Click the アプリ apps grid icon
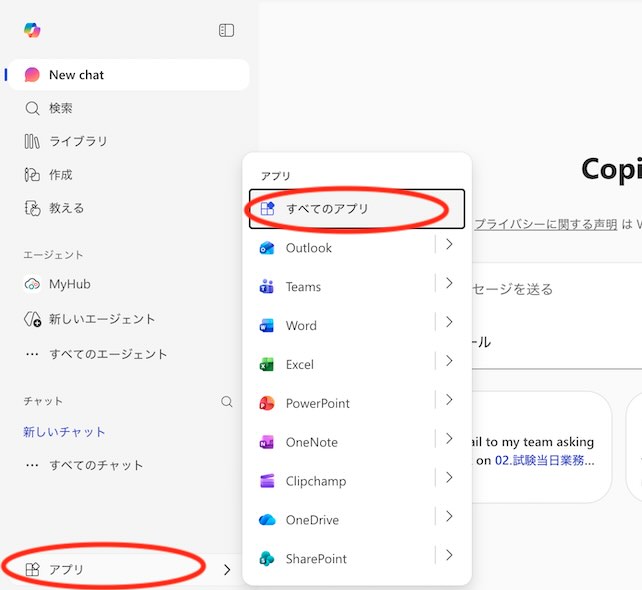 point(32,570)
